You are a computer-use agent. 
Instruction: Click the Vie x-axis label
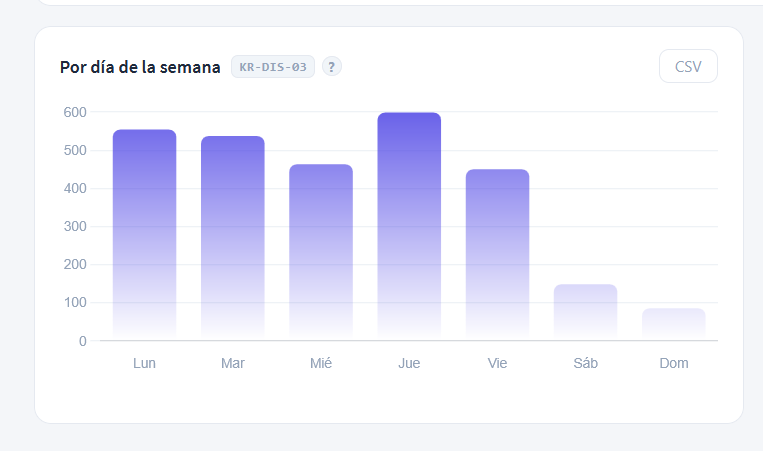(497, 363)
